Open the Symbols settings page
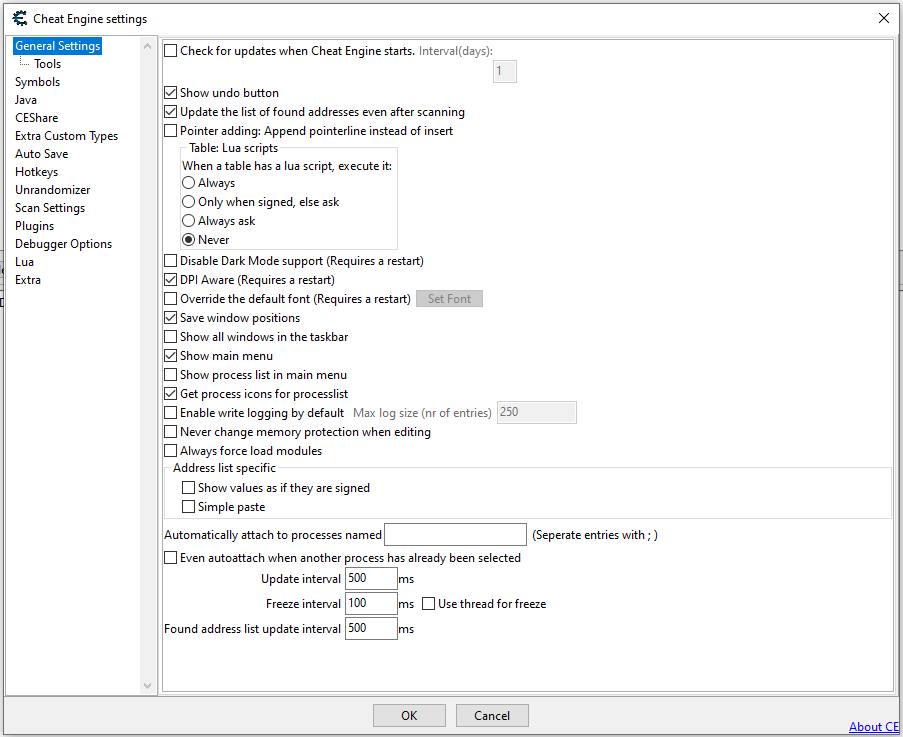The image size is (903, 737). tap(37, 82)
